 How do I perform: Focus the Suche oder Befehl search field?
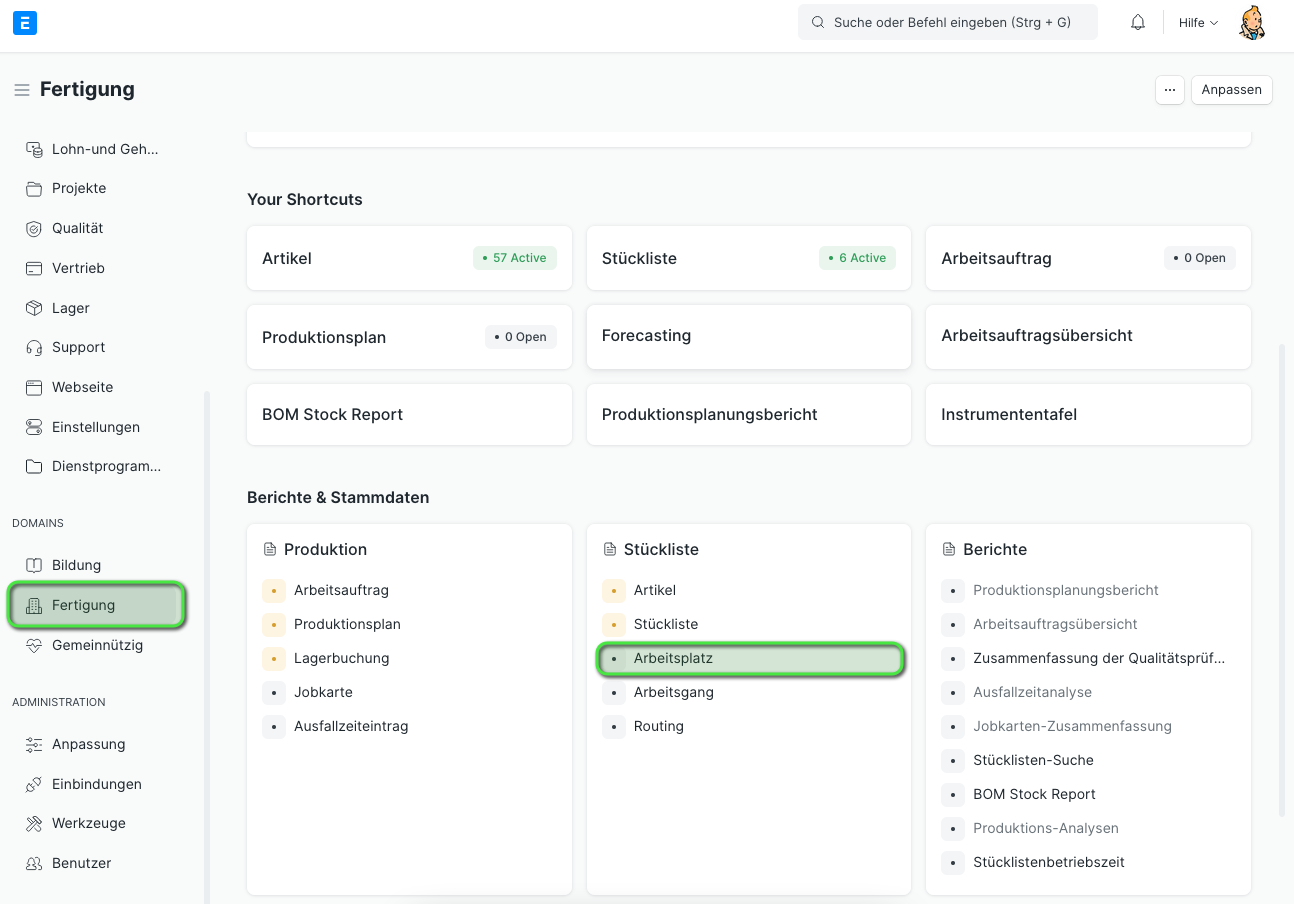pyautogui.click(x=948, y=22)
